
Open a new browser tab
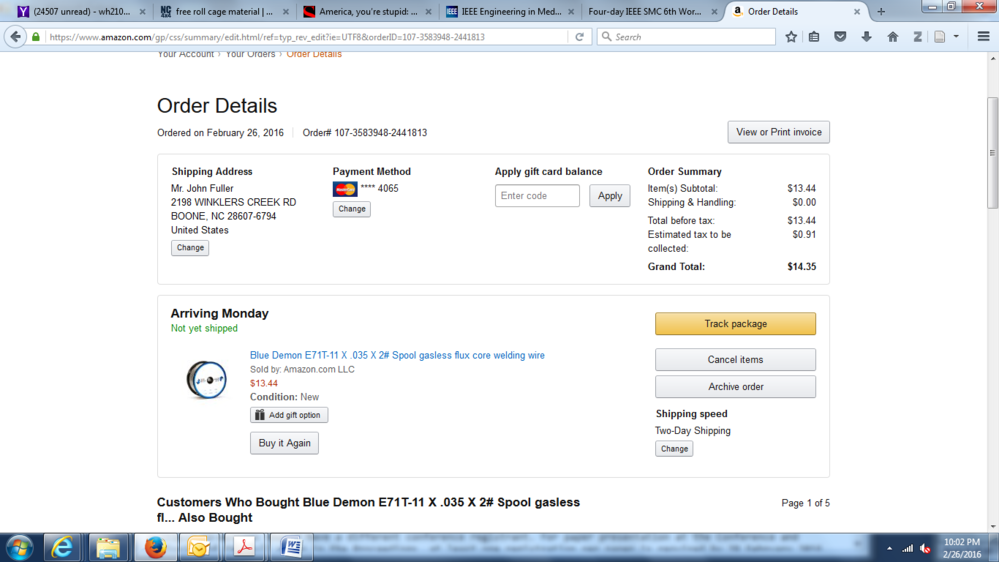pyautogui.click(x=881, y=11)
